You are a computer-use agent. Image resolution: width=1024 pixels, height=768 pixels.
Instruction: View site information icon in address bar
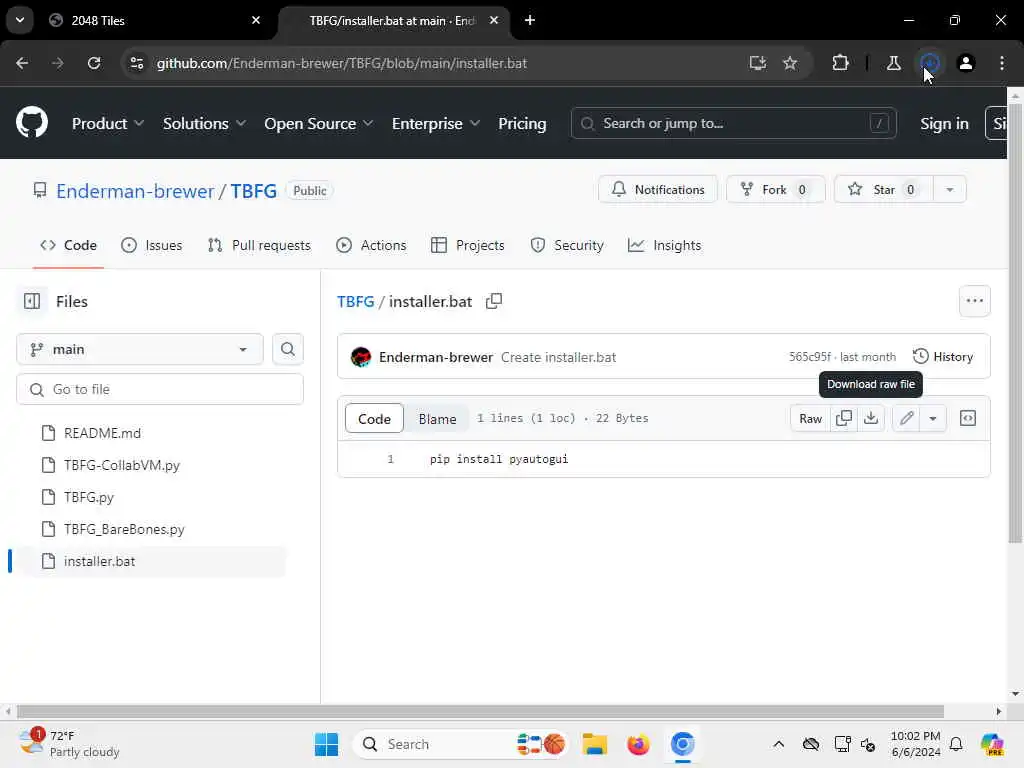pyautogui.click(x=136, y=63)
